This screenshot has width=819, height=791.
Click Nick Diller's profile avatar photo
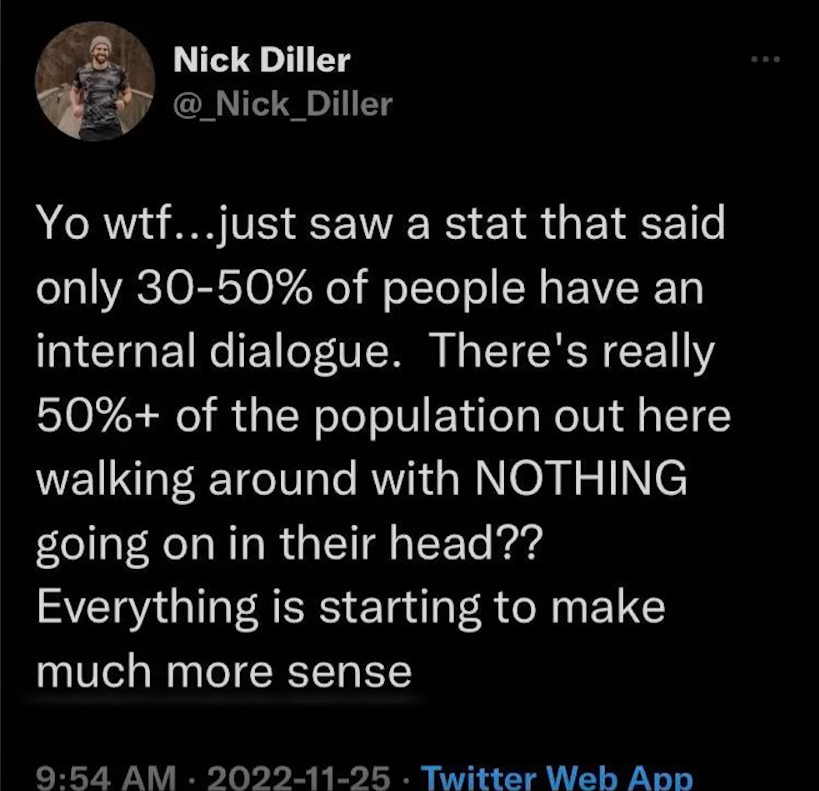pyautogui.click(x=96, y=82)
